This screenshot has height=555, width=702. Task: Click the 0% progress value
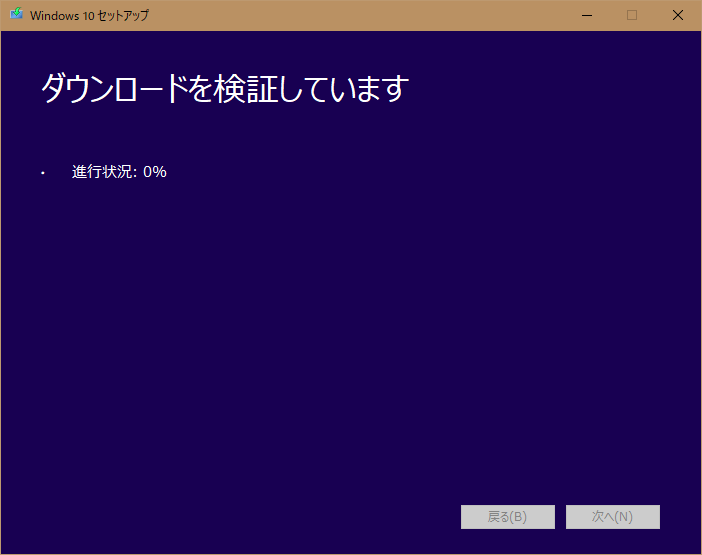(155, 171)
